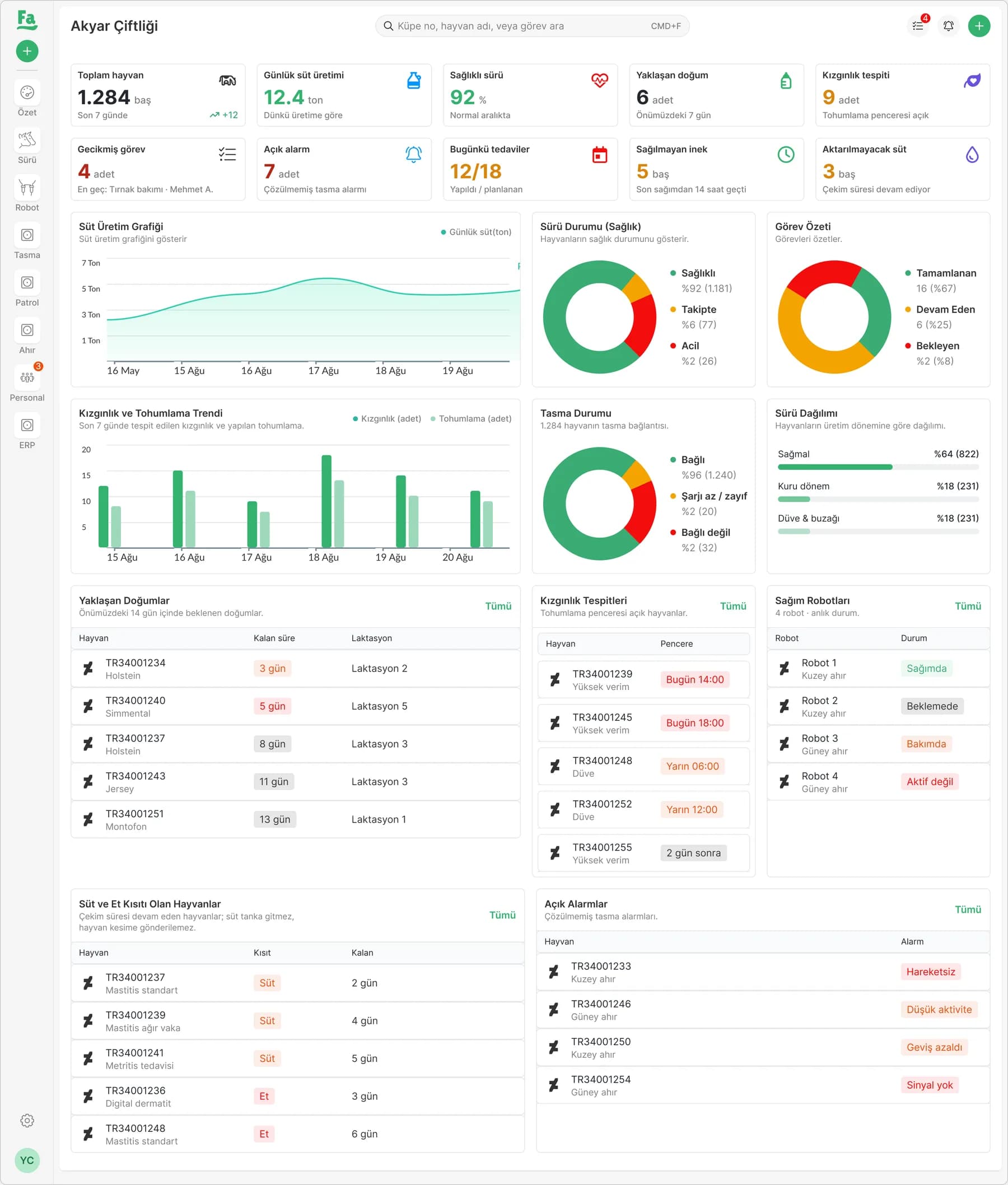Viewport: 1008px width, 1185px height.
Task: Click the checklist icon in Gecikmiş görev card
Action: 227,154
